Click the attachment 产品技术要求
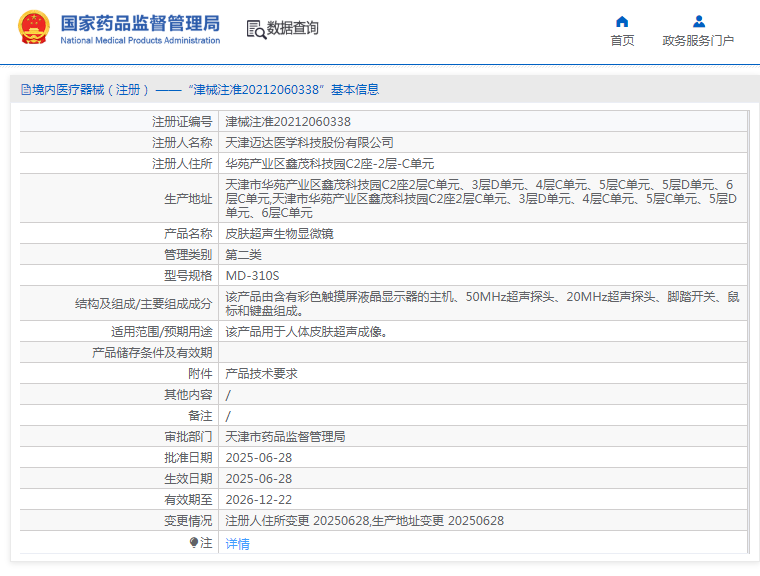This screenshot has height=576, width=760. coord(261,373)
